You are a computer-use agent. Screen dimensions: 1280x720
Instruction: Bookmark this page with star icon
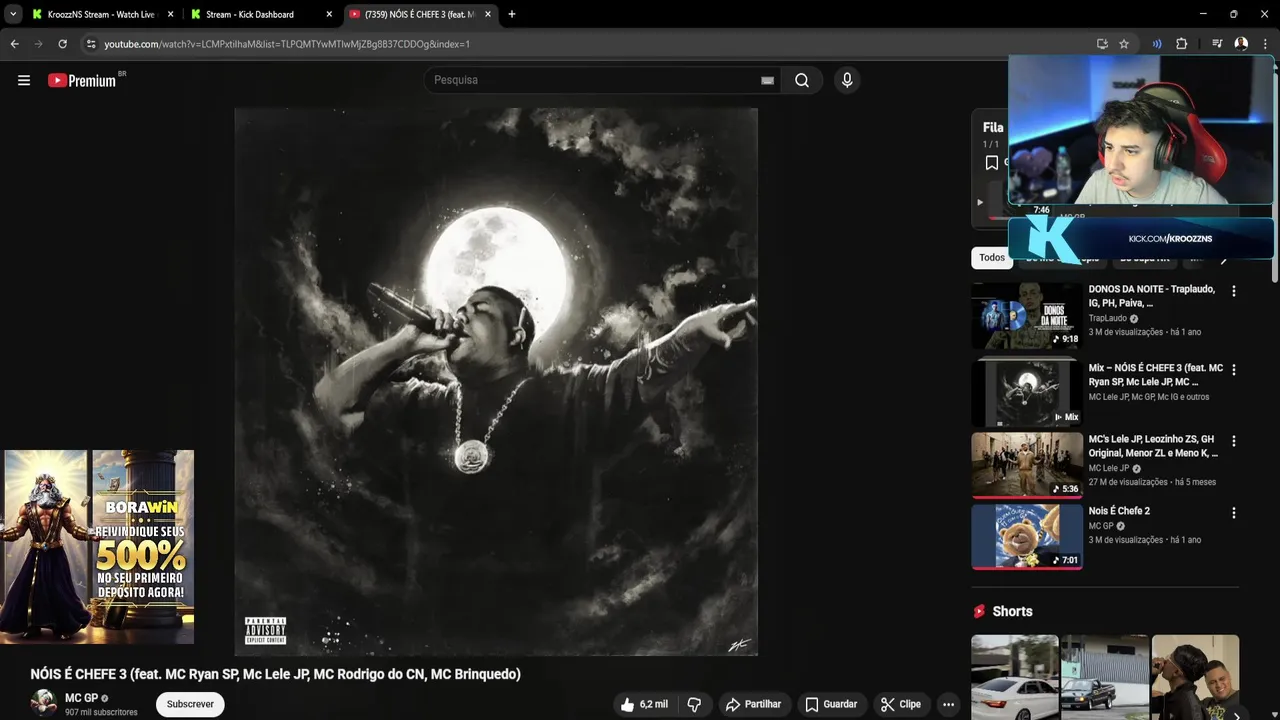[1124, 44]
